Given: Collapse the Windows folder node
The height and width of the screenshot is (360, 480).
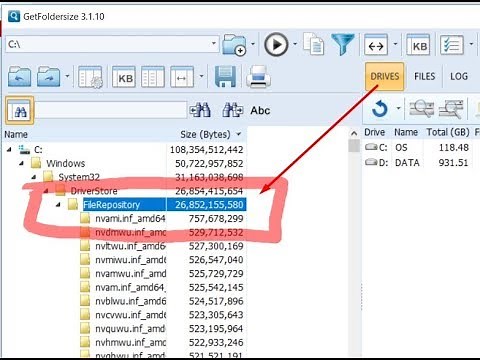Looking at the screenshot, I should point(22,163).
